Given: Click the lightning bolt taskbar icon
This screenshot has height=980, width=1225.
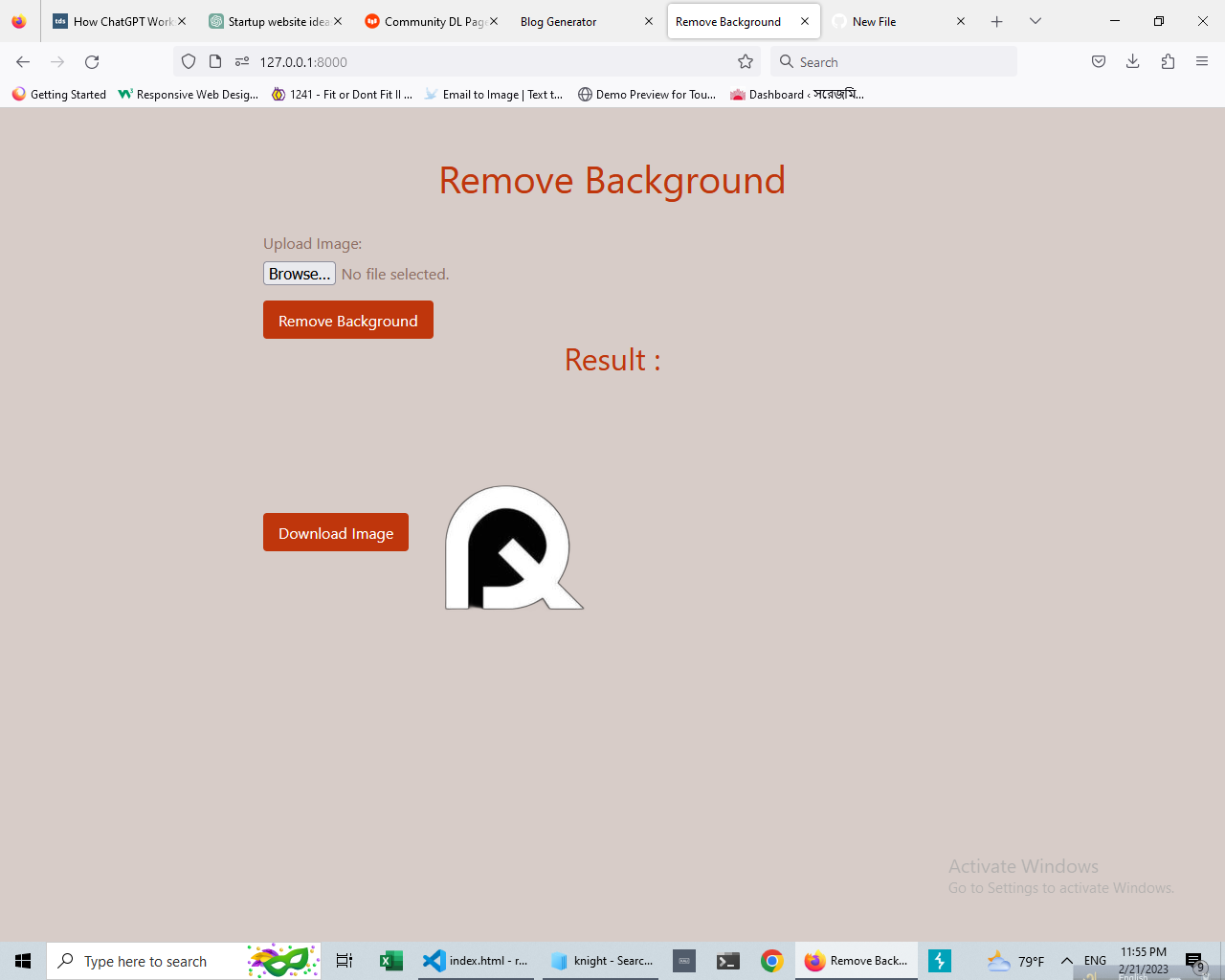Looking at the screenshot, I should tap(940, 961).
